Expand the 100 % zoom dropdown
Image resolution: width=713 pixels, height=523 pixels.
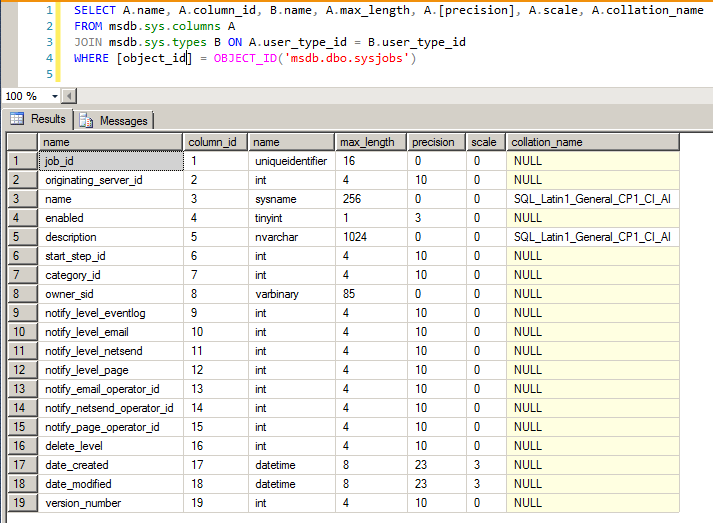click(x=55, y=96)
